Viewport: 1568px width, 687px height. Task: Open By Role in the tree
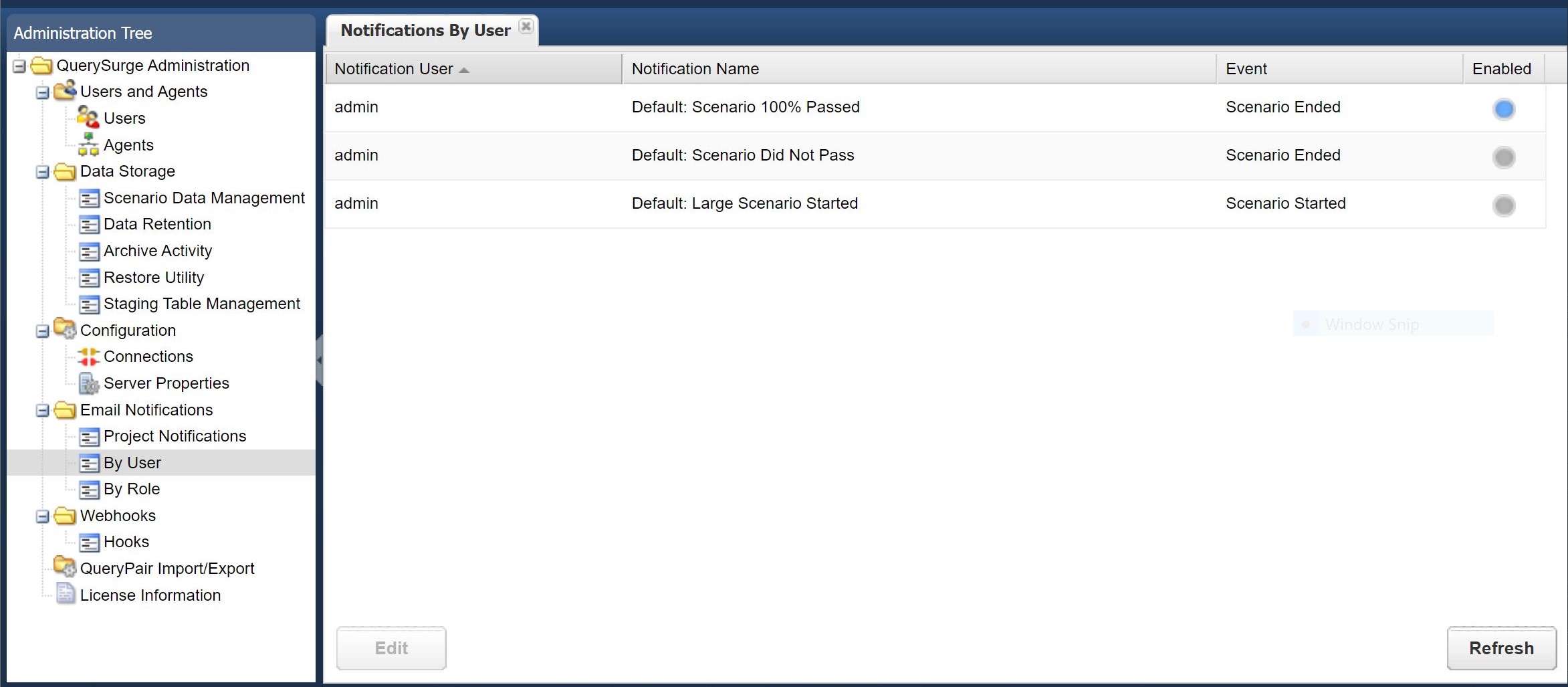(x=132, y=489)
